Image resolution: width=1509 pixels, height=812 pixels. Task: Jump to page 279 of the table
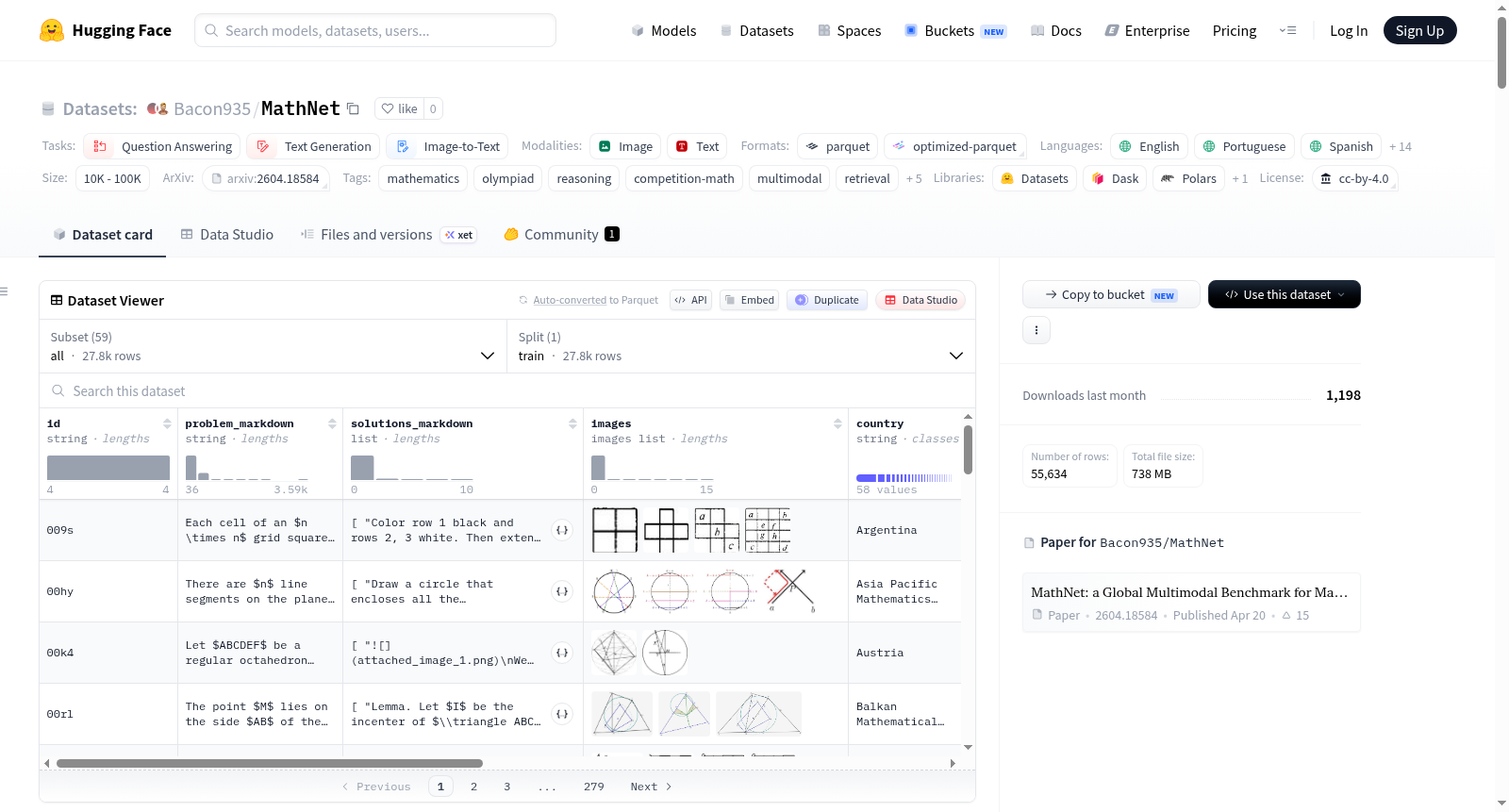[x=594, y=787]
